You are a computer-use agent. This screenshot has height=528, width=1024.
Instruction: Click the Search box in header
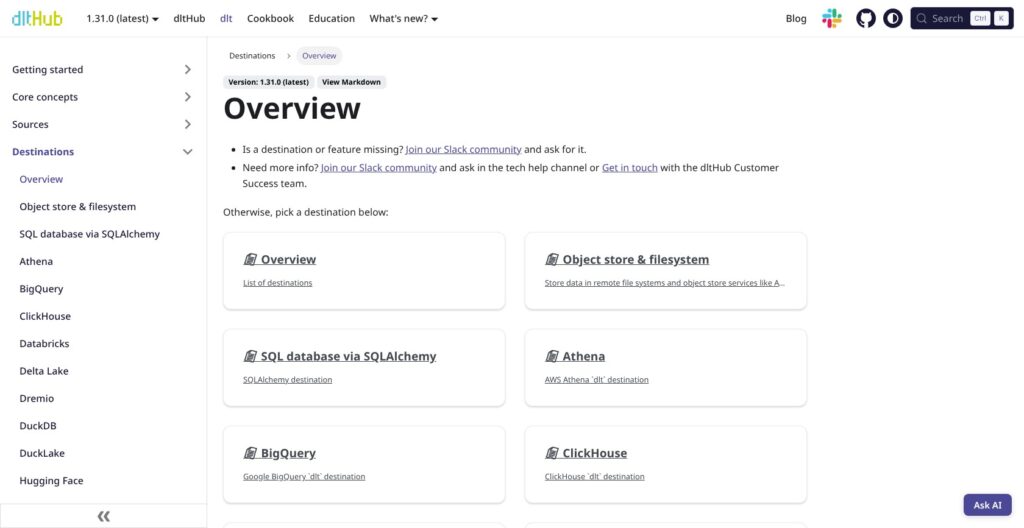pos(961,18)
